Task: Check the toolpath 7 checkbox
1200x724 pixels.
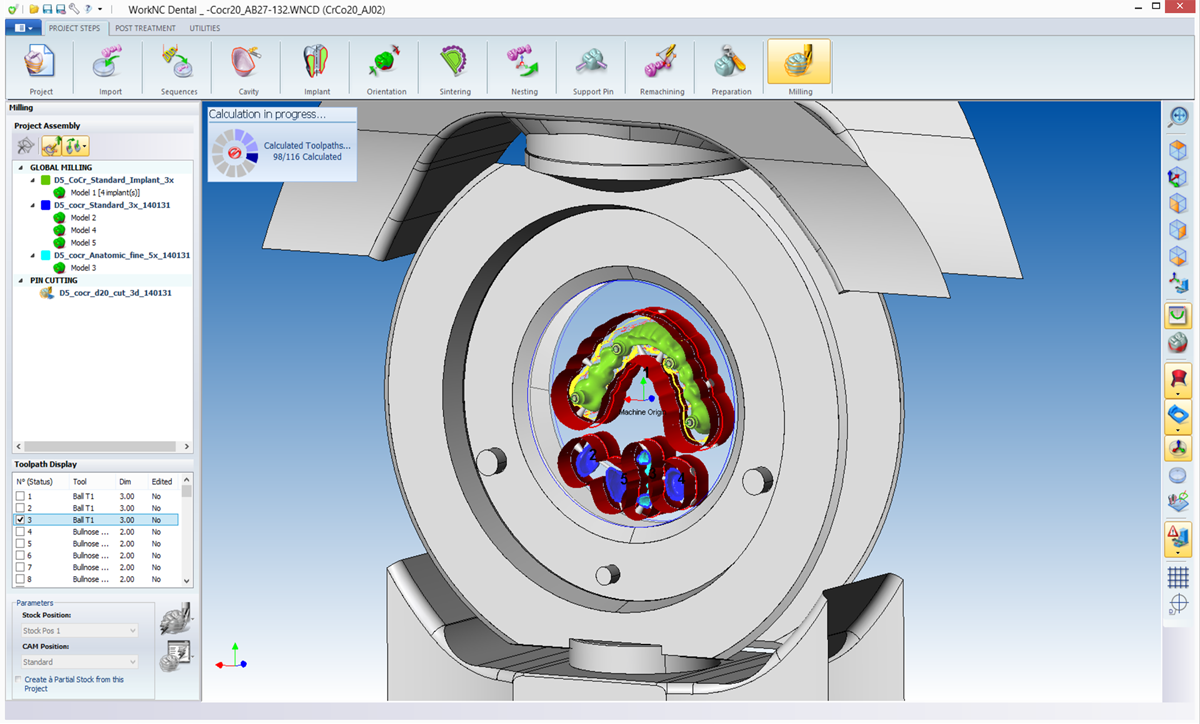Action: [x=21, y=567]
